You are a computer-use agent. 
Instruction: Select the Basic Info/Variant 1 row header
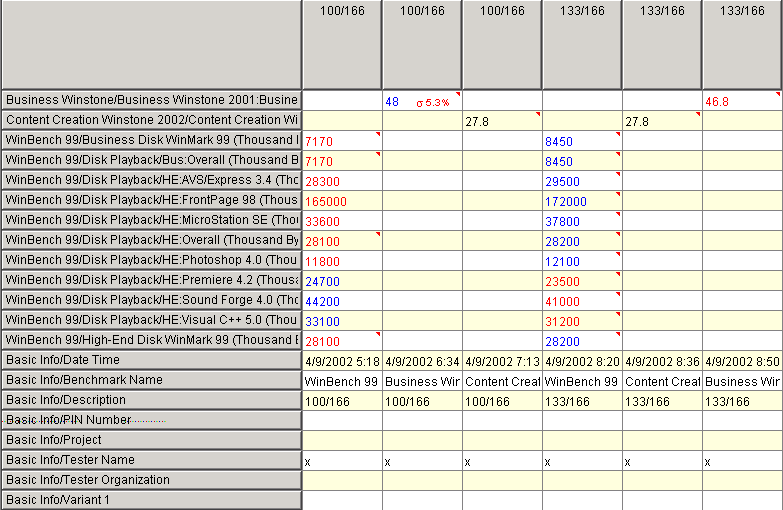tap(151, 500)
